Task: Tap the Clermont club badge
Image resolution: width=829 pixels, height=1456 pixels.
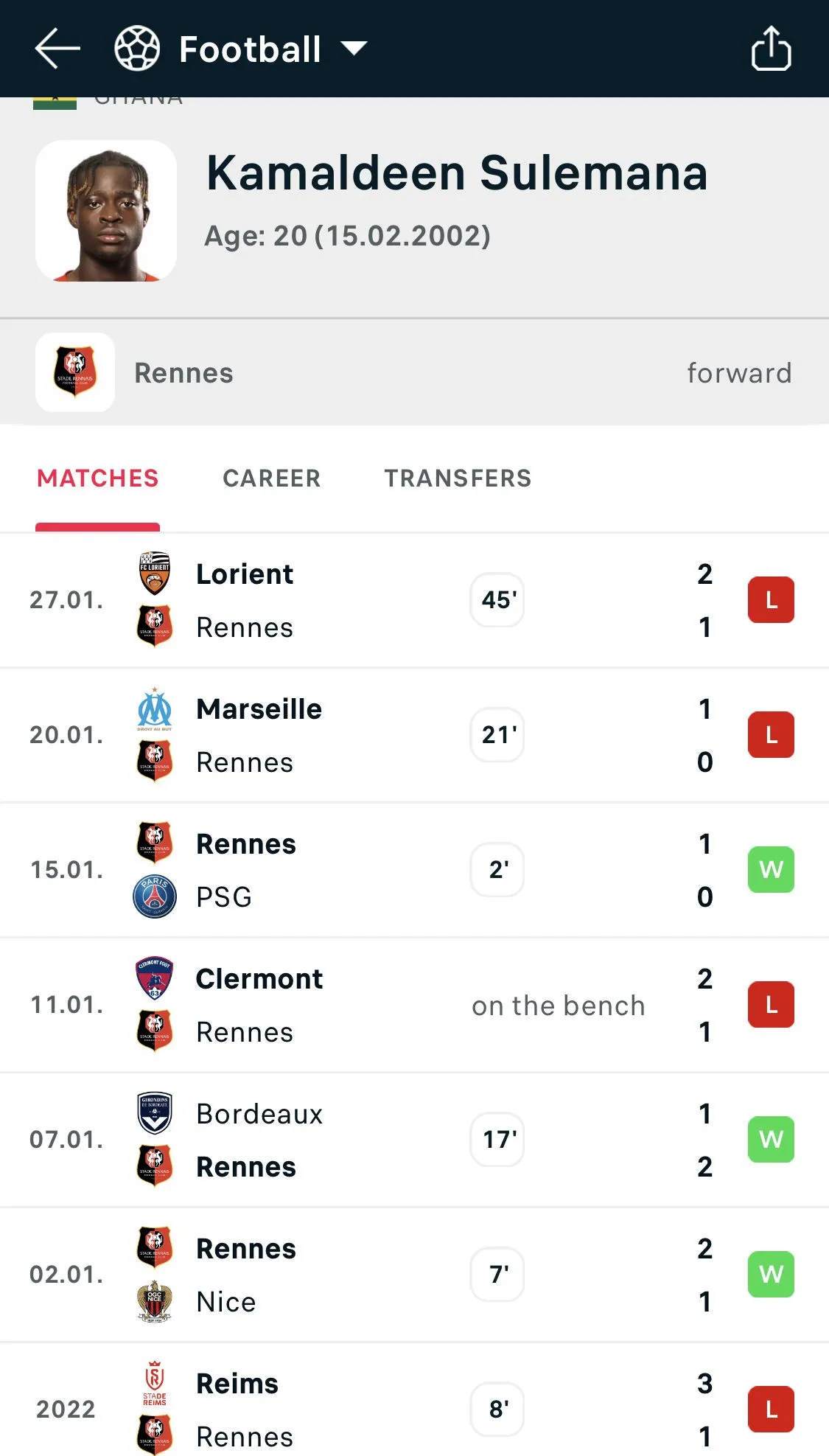Action: click(155, 978)
